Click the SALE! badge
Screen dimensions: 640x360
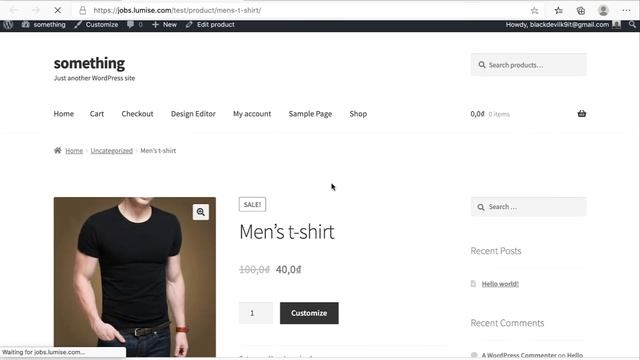(252, 204)
